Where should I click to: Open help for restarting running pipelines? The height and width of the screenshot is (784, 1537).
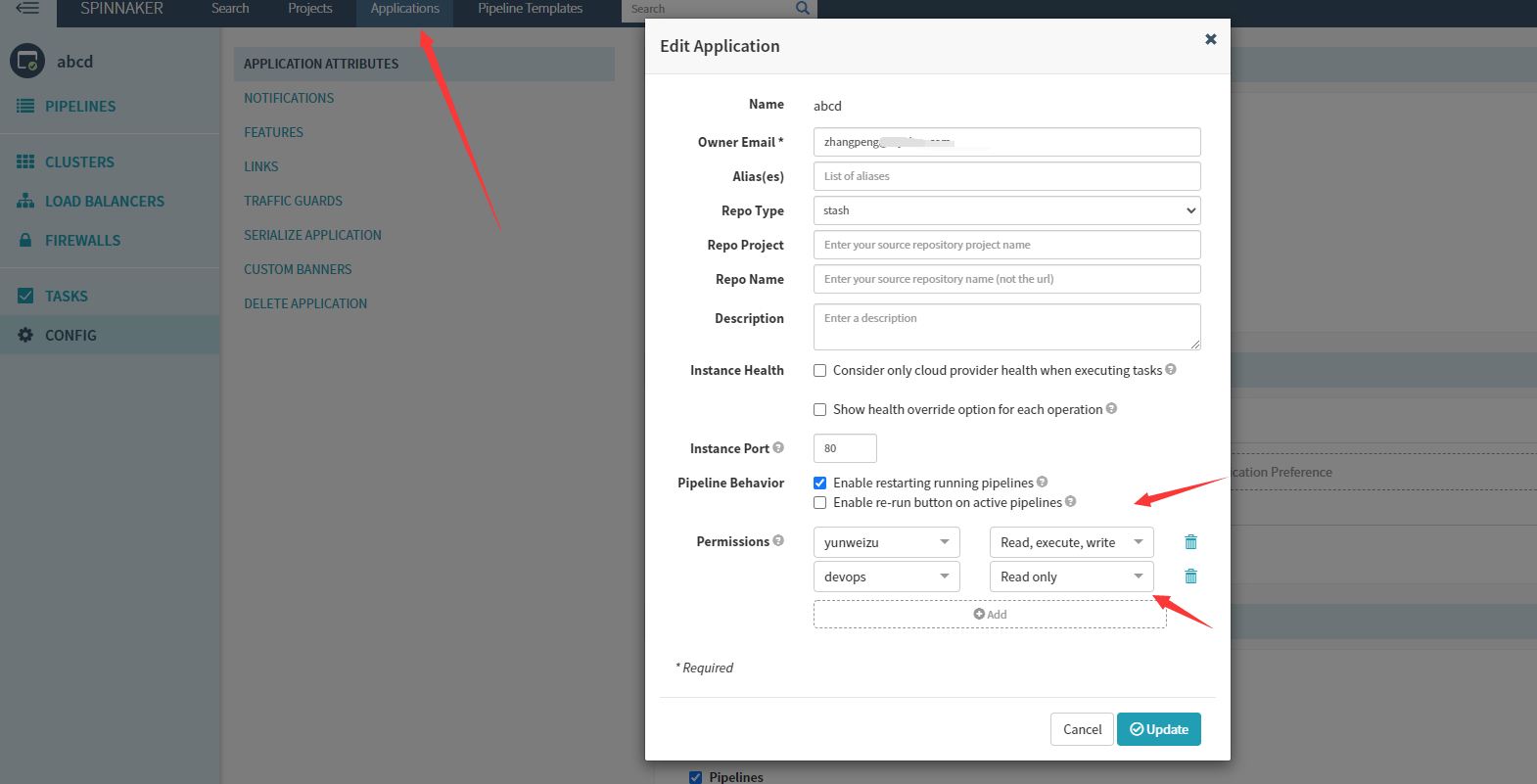[x=1042, y=482]
